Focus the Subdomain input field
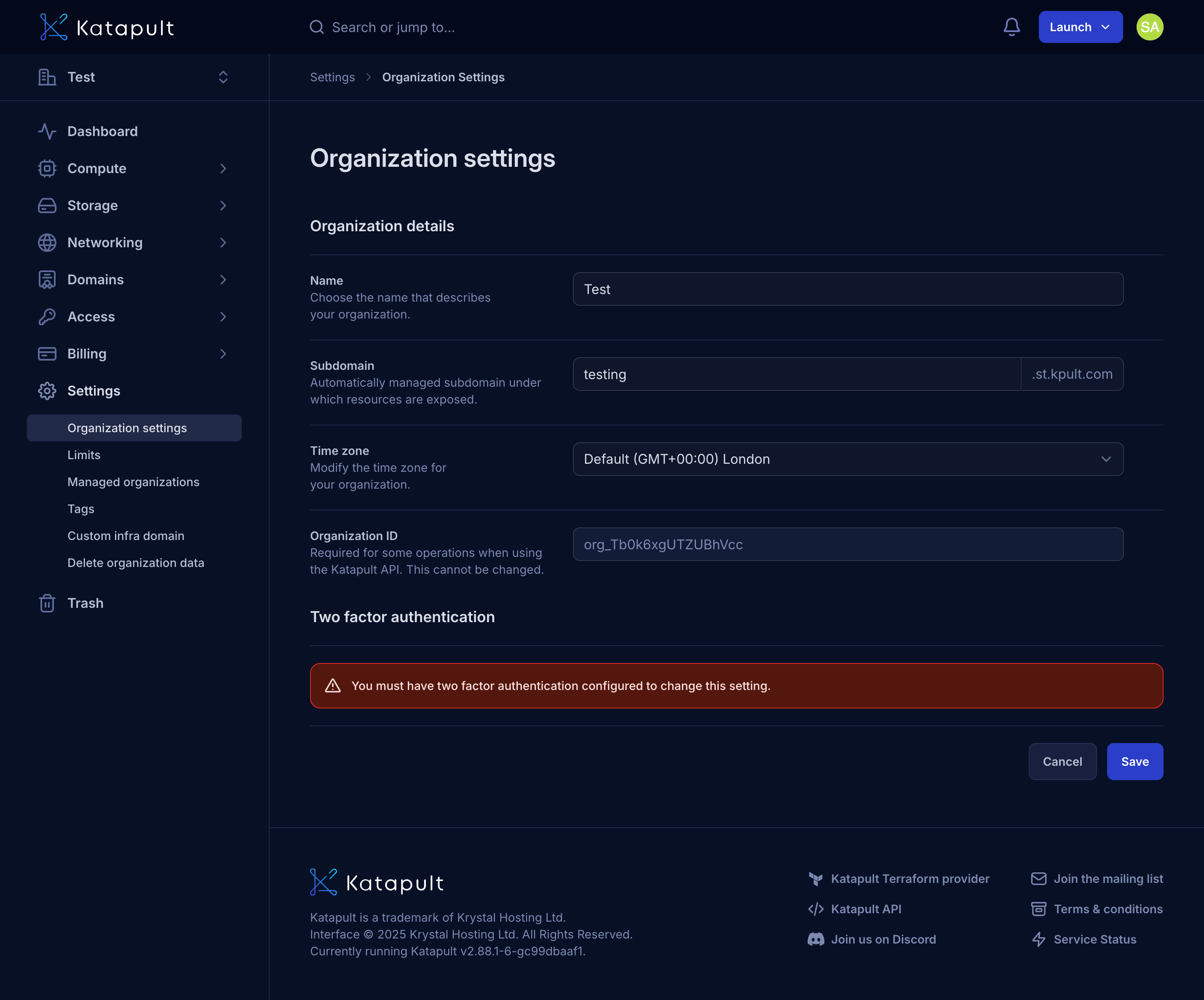Image resolution: width=1204 pixels, height=1000 pixels. pyautogui.click(x=796, y=374)
